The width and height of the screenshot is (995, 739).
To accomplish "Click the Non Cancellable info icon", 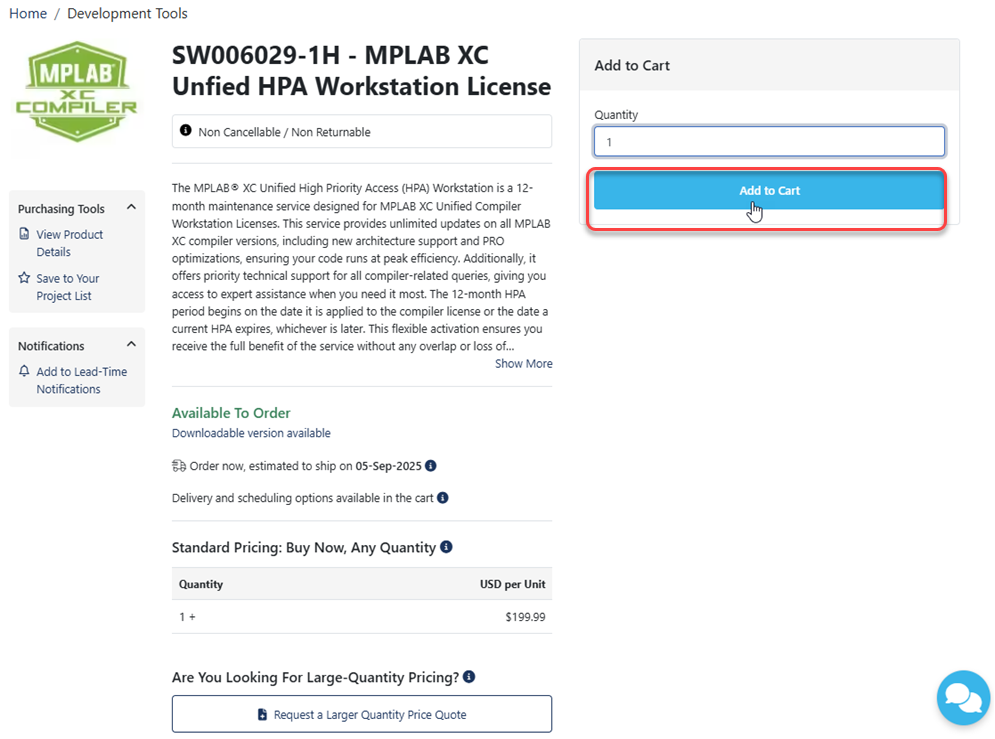I will tap(185, 131).
